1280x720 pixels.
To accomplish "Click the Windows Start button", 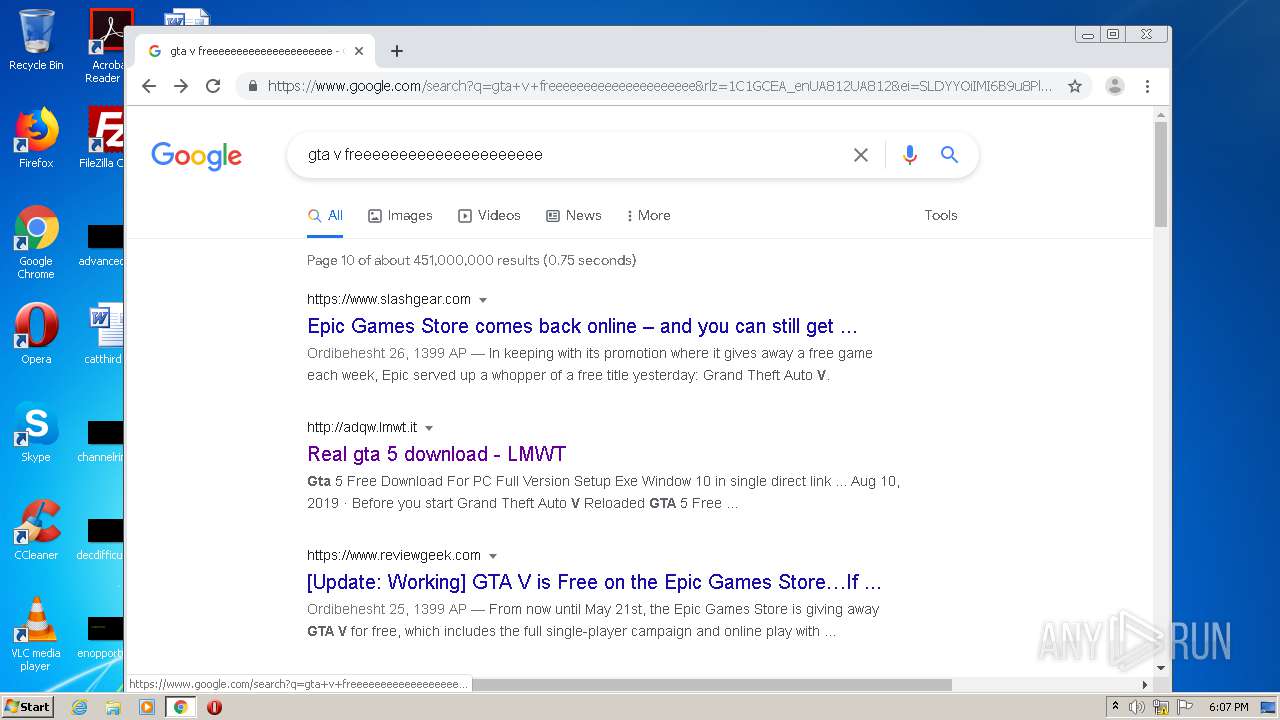I will pos(27,707).
